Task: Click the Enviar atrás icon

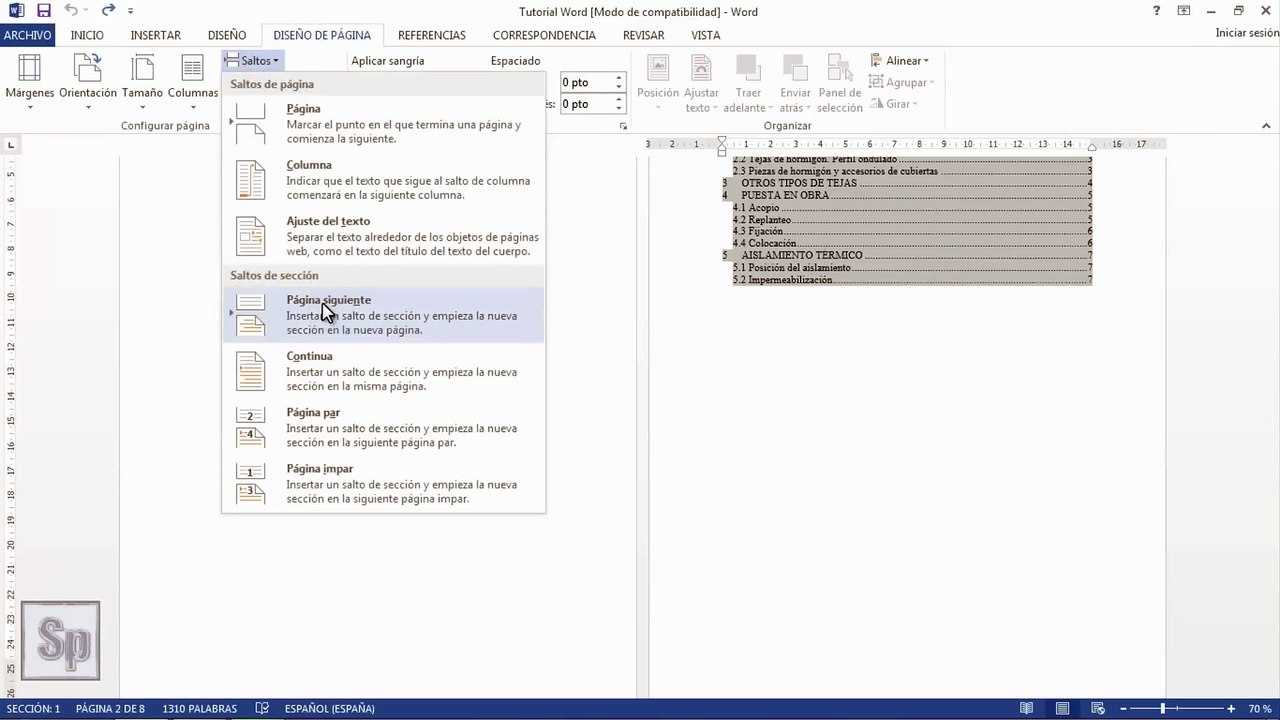Action: [795, 68]
